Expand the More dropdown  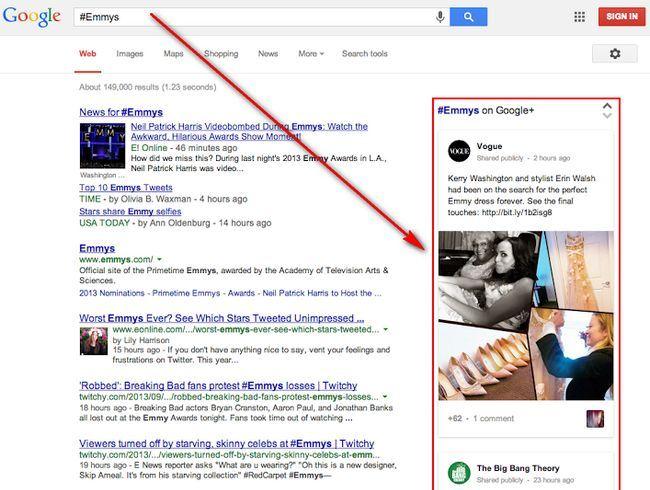pos(311,53)
